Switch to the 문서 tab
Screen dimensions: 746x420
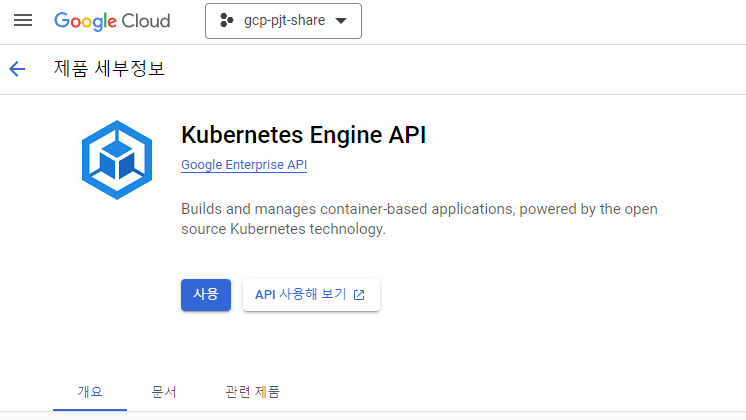(164, 392)
